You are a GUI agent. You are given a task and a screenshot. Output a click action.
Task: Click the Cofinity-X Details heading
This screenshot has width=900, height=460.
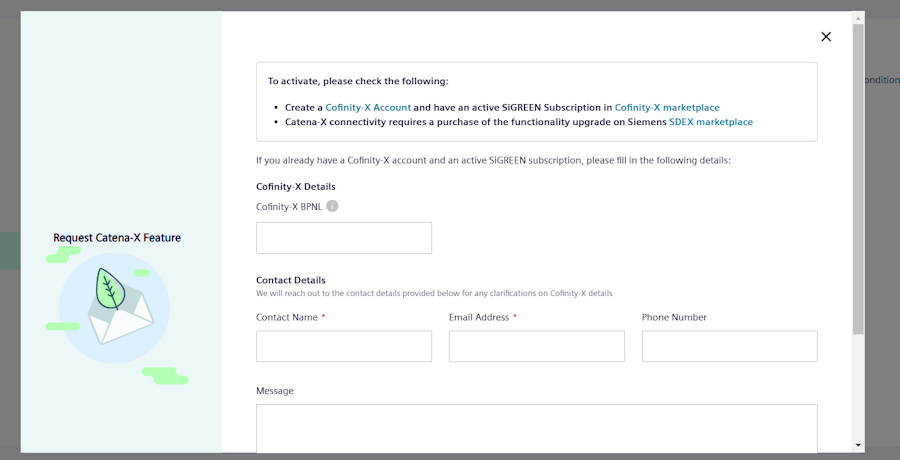point(296,187)
